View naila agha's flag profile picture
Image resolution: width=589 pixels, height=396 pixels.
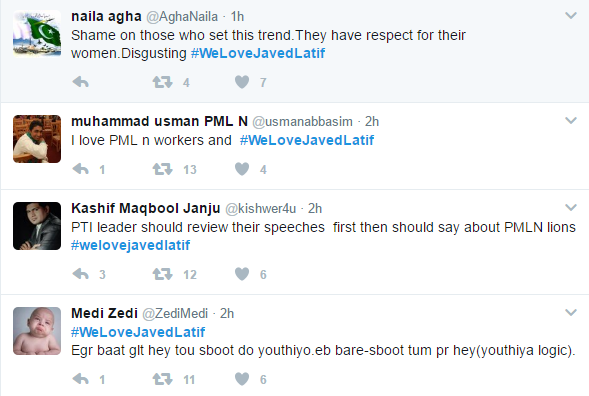[37, 34]
